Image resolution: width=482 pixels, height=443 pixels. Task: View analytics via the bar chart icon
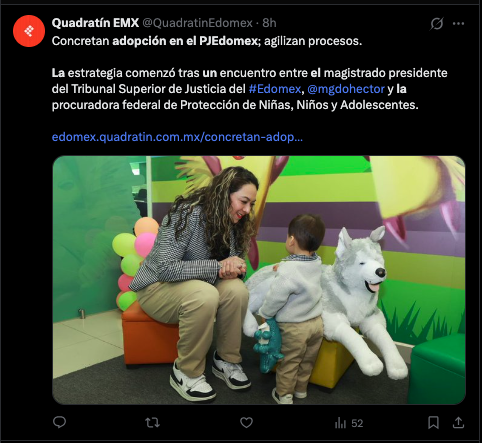[x=340, y=423]
